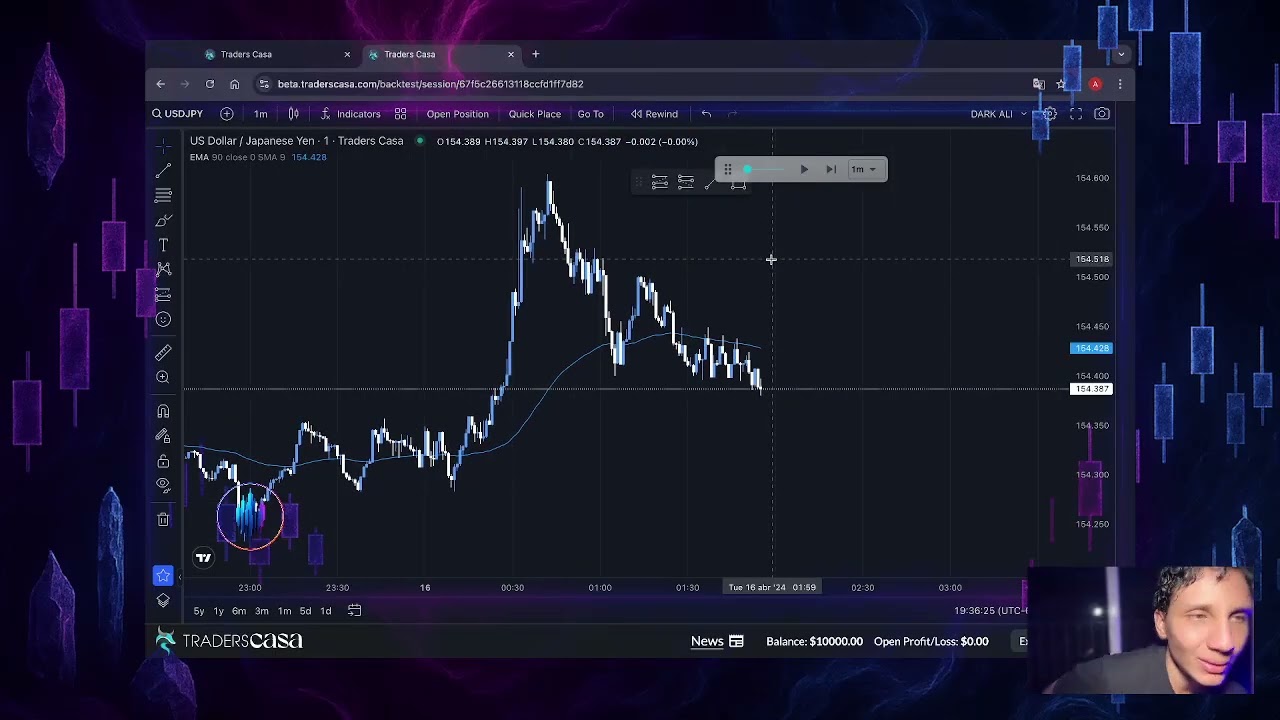1280x720 pixels.
Task: Click the browser address bar URL
Action: pos(430,84)
